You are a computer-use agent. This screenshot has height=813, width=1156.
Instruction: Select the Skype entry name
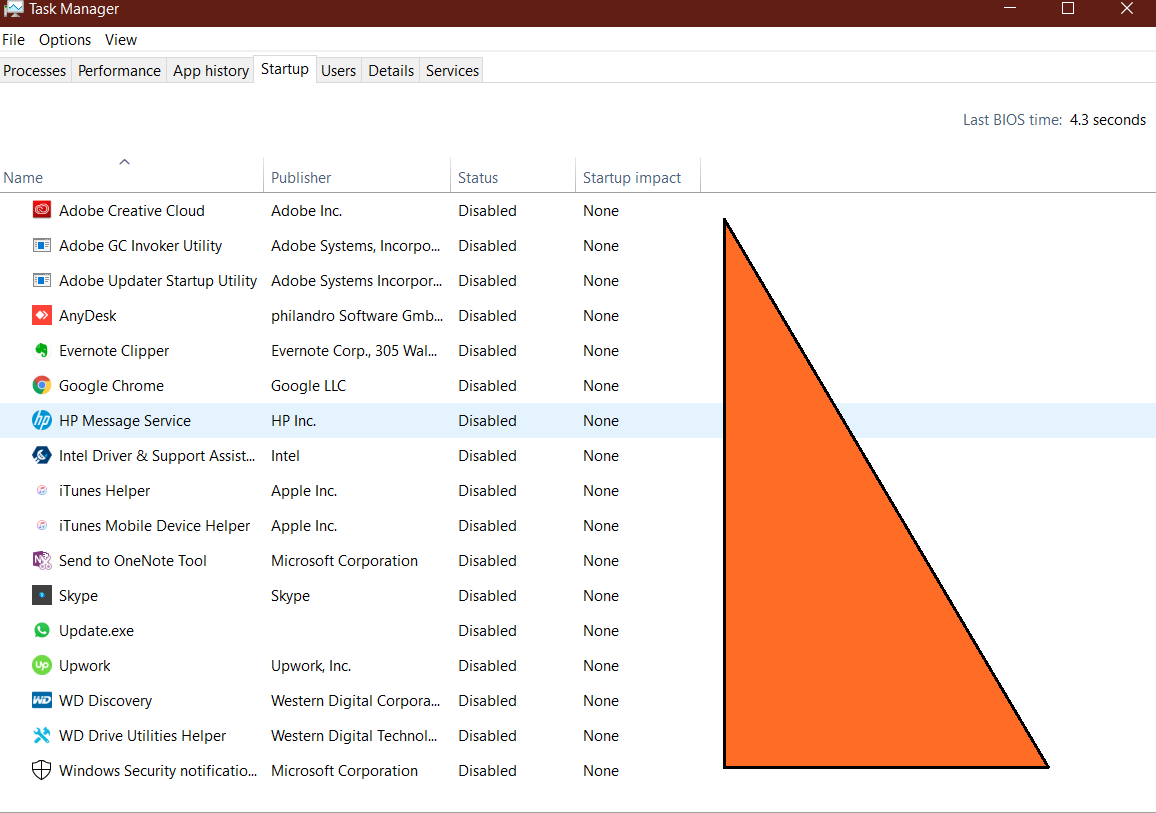click(78, 596)
